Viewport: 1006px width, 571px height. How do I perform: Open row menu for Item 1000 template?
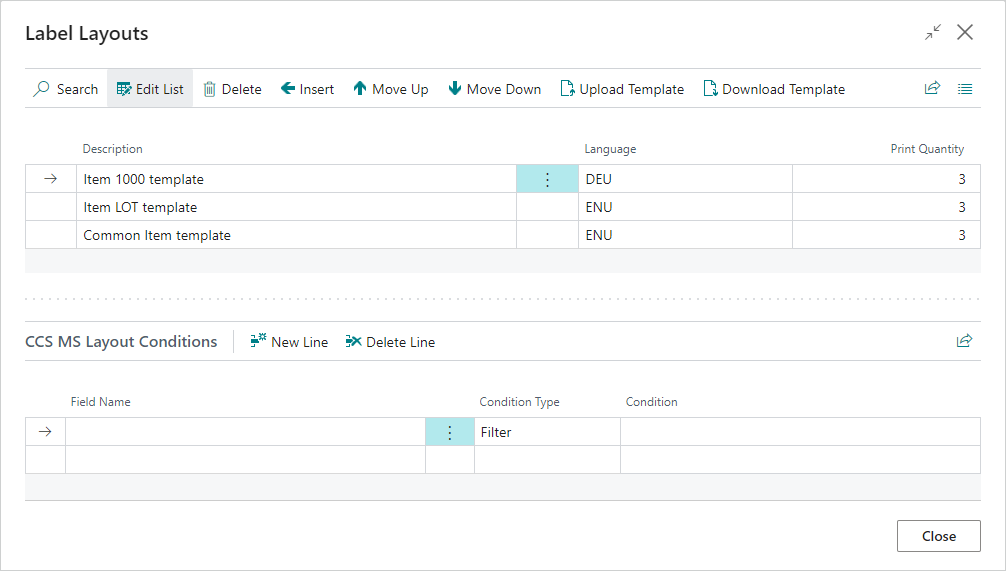[547, 180]
